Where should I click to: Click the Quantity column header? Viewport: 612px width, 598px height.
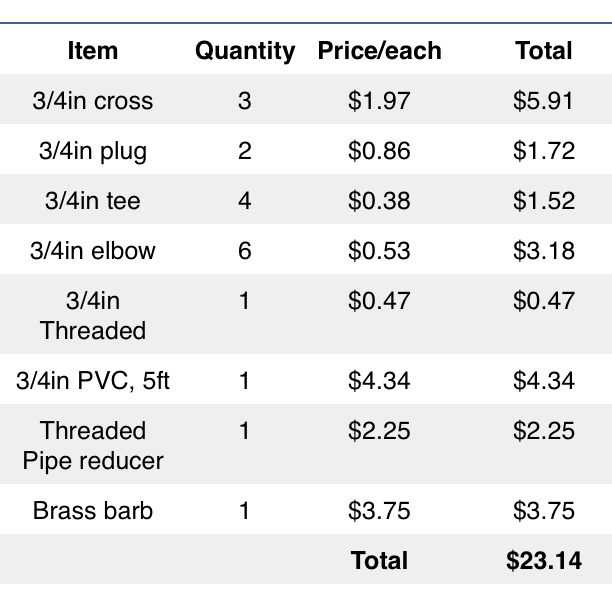click(245, 51)
